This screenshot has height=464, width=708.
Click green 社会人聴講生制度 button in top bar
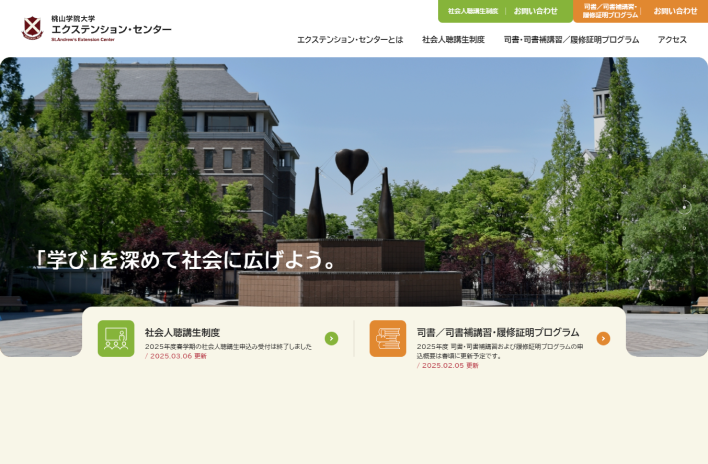tap(472, 11)
